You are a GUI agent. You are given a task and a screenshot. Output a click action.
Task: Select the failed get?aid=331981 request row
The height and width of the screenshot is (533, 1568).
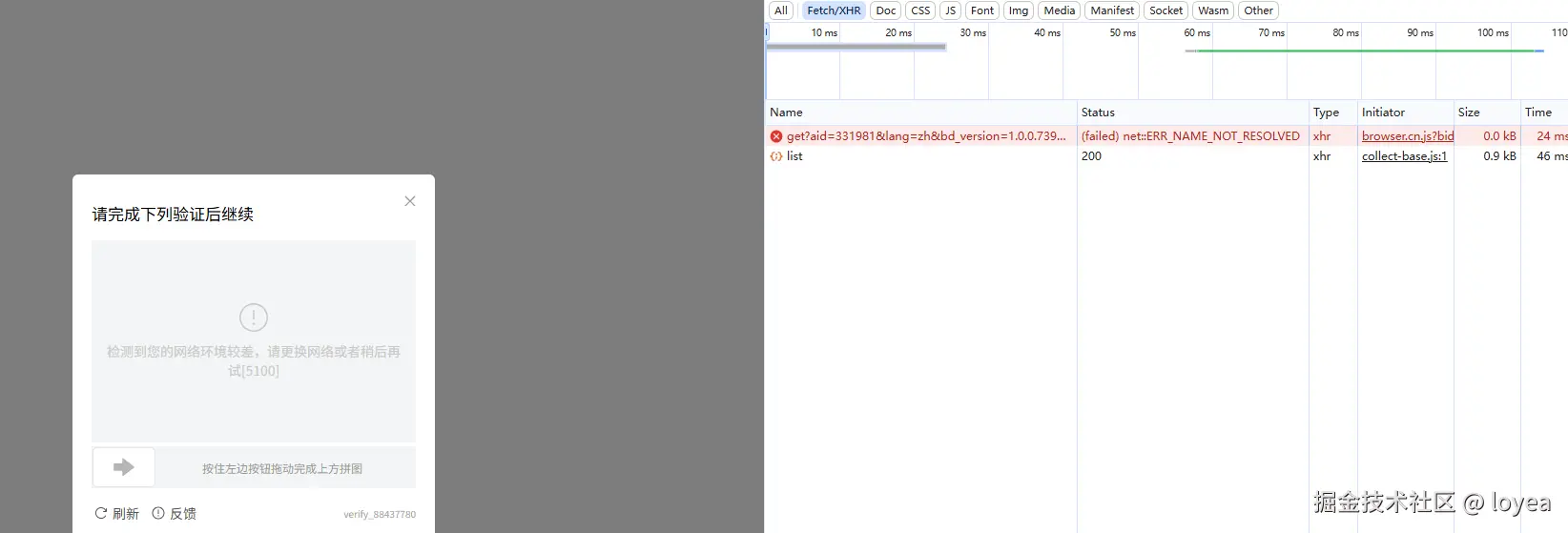925,136
